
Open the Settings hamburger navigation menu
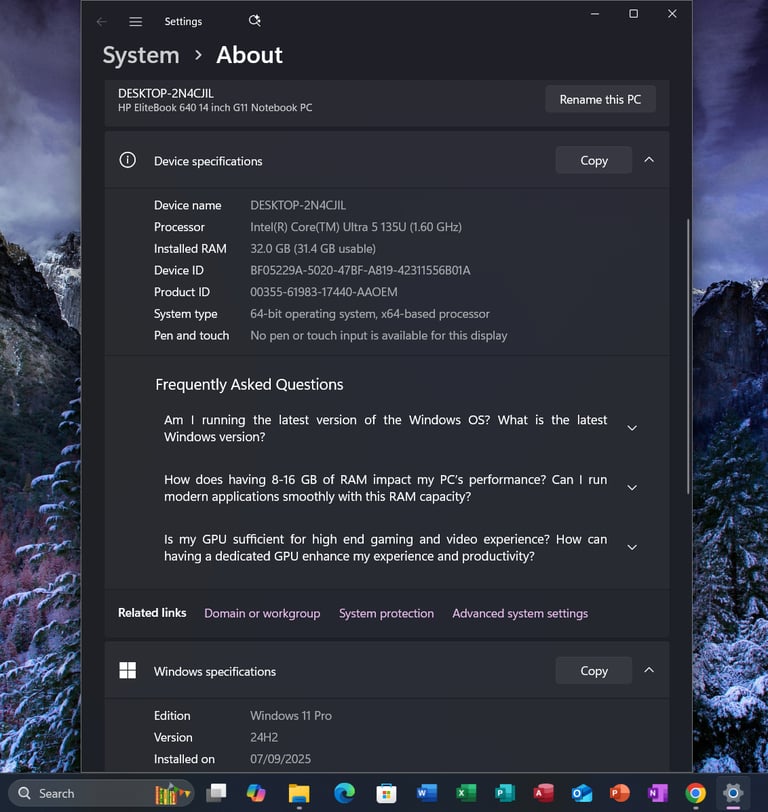coord(136,21)
